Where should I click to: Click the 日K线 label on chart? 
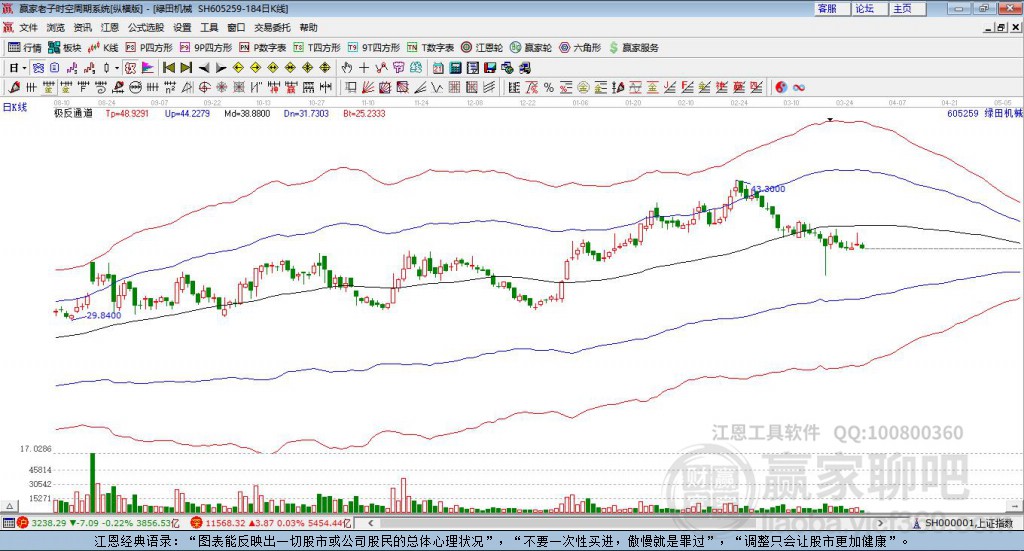coord(15,108)
